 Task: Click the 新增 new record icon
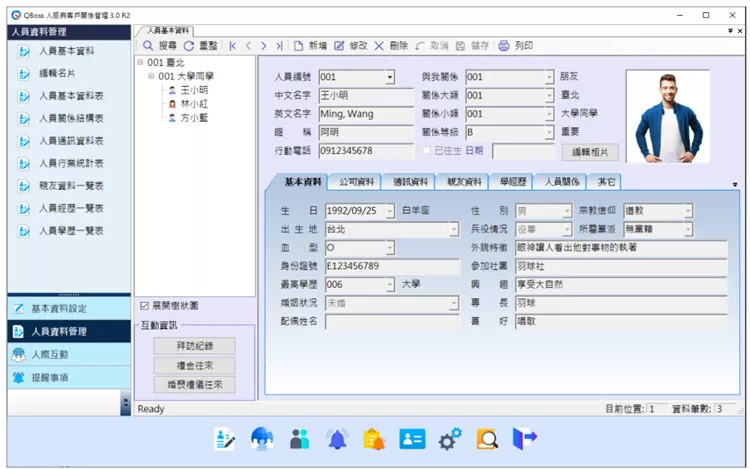tap(298, 46)
